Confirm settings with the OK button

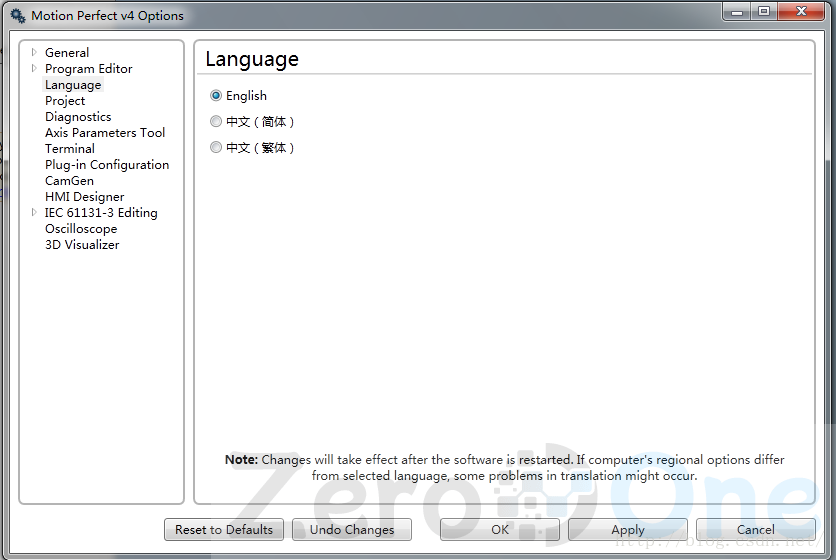tap(500, 530)
